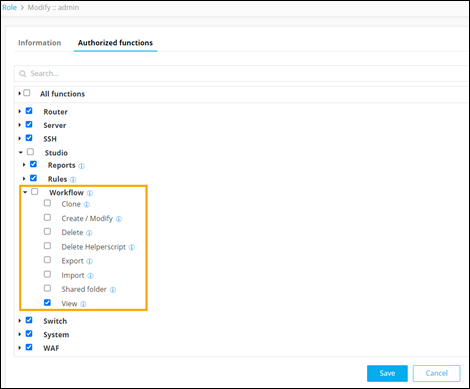Check the All functions checkbox

click(x=27, y=93)
